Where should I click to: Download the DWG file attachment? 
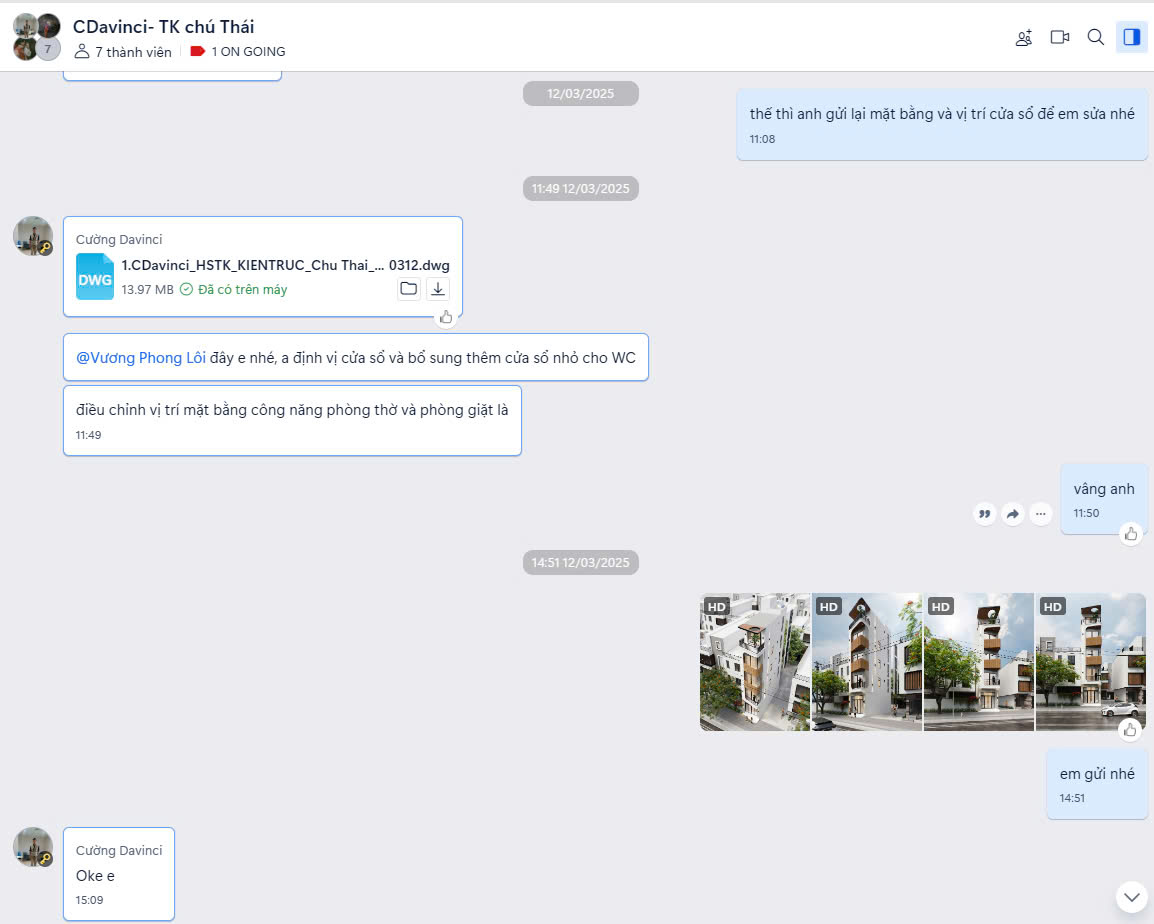(438, 289)
